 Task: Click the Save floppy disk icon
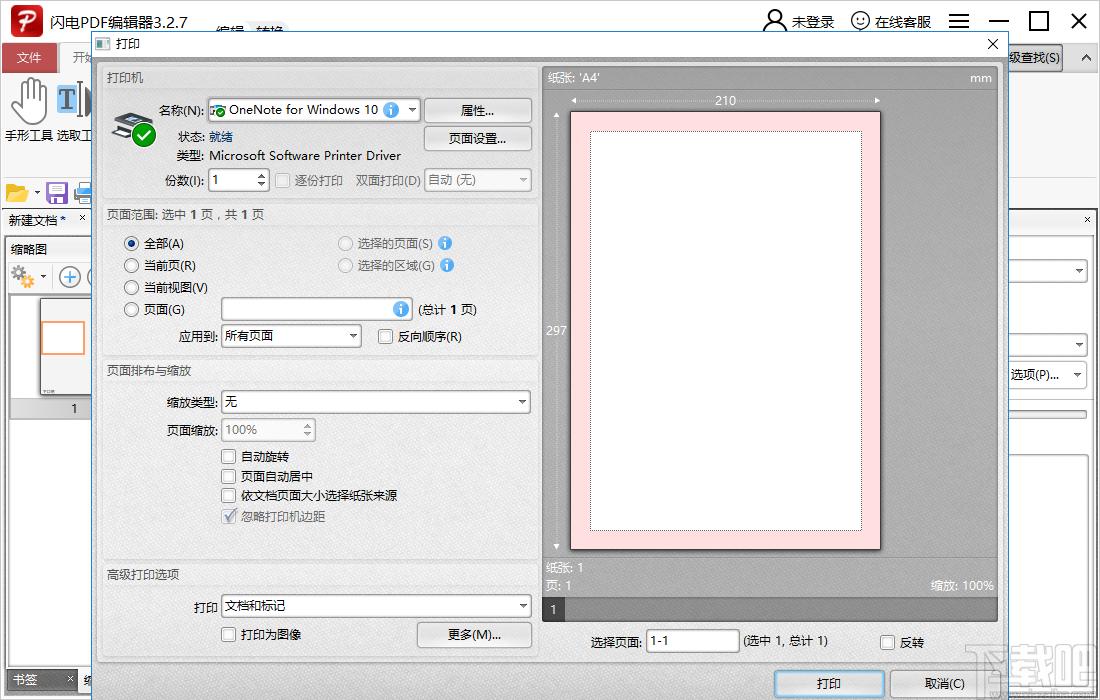[x=57, y=192]
